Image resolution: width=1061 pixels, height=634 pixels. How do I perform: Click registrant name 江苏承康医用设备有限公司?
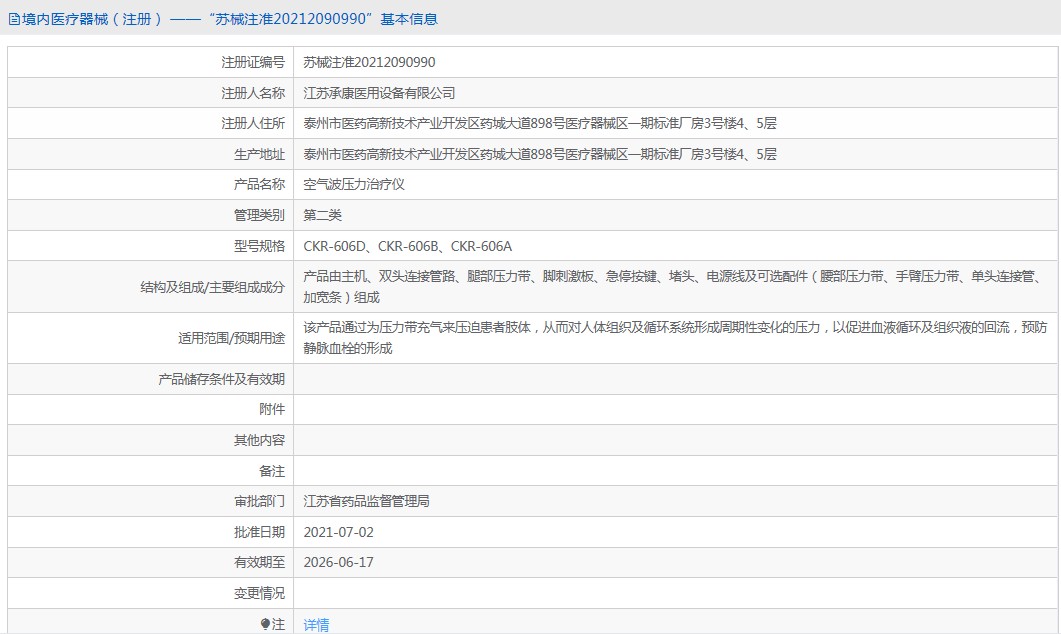pos(379,93)
